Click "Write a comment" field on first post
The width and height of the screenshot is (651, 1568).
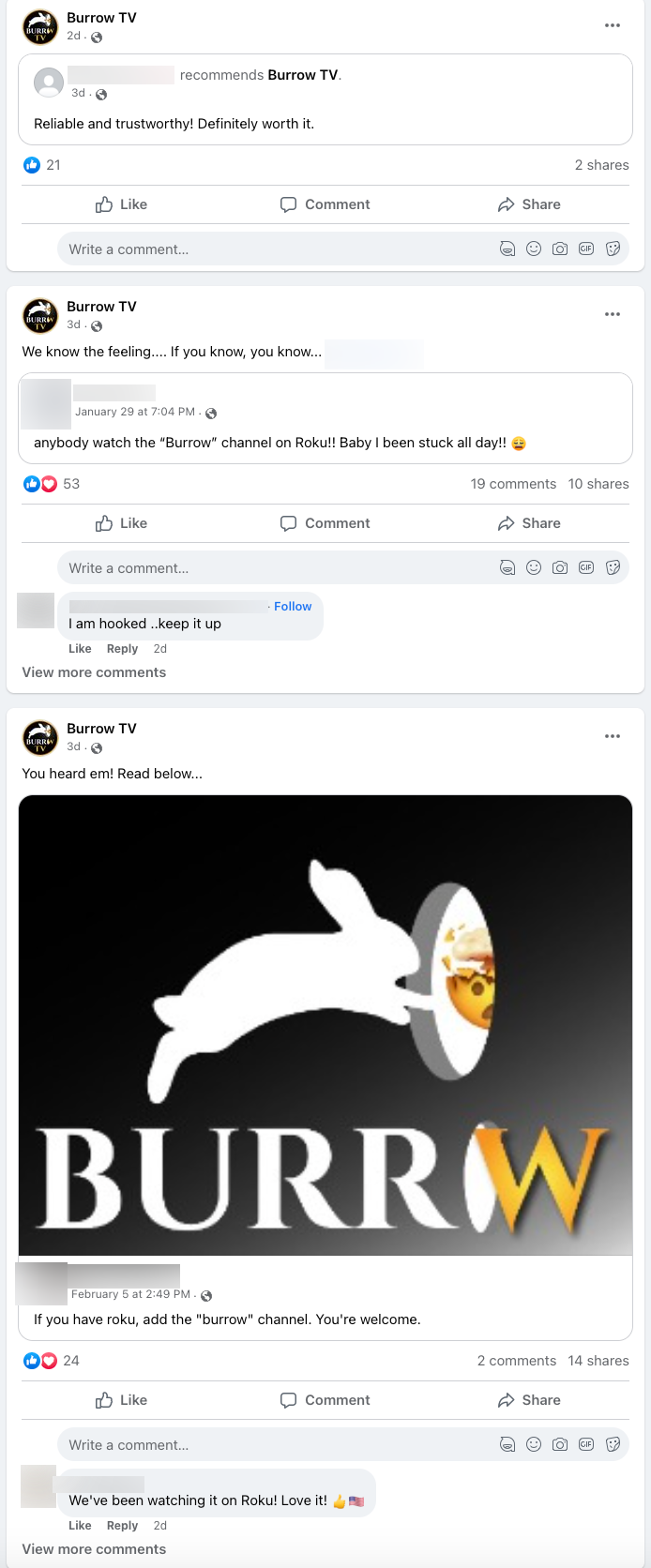click(272, 249)
